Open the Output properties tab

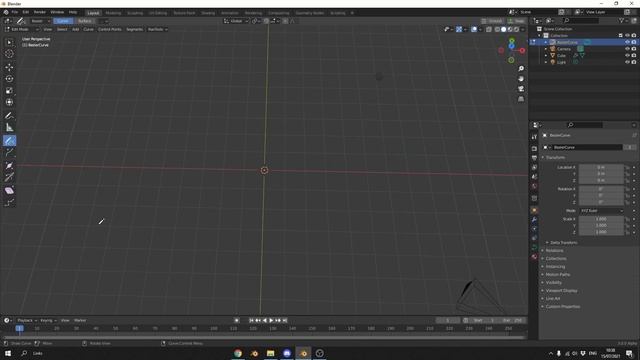[x=534, y=158]
